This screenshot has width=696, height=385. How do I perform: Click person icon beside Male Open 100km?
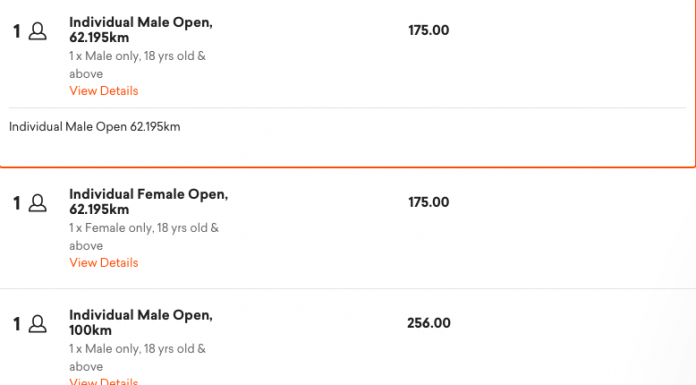pos(38,324)
